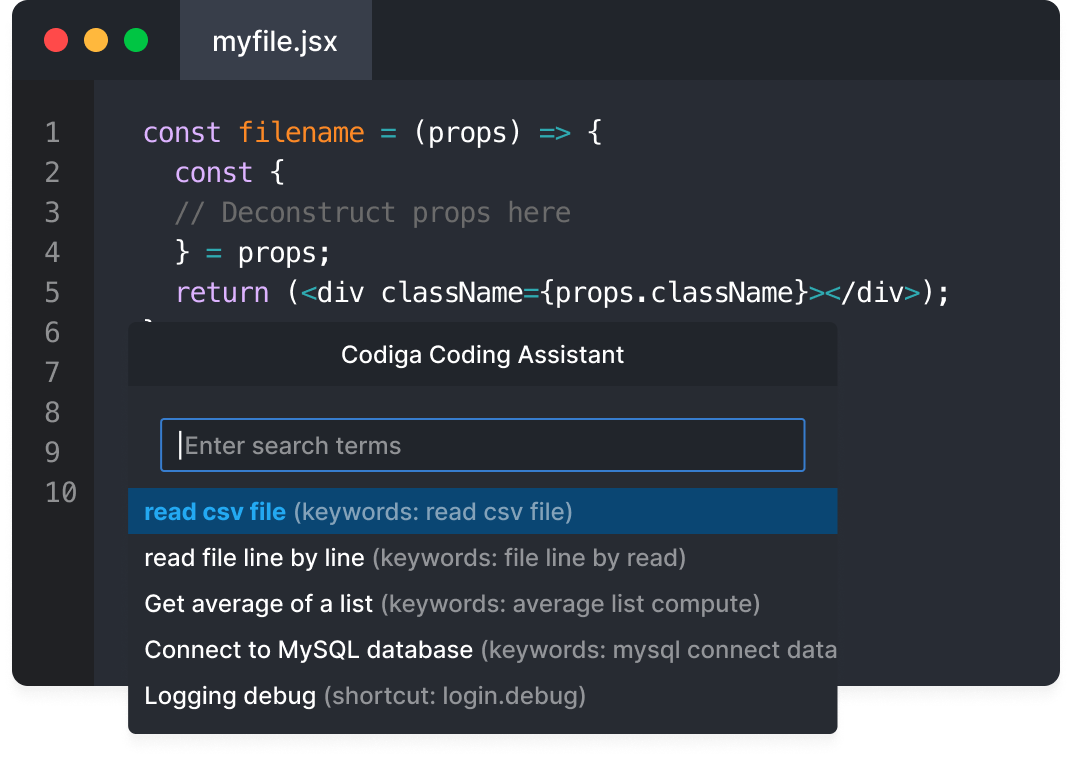Pick Get average of a list snippet
The width and height of the screenshot is (1070, 758).
point(482,604)
